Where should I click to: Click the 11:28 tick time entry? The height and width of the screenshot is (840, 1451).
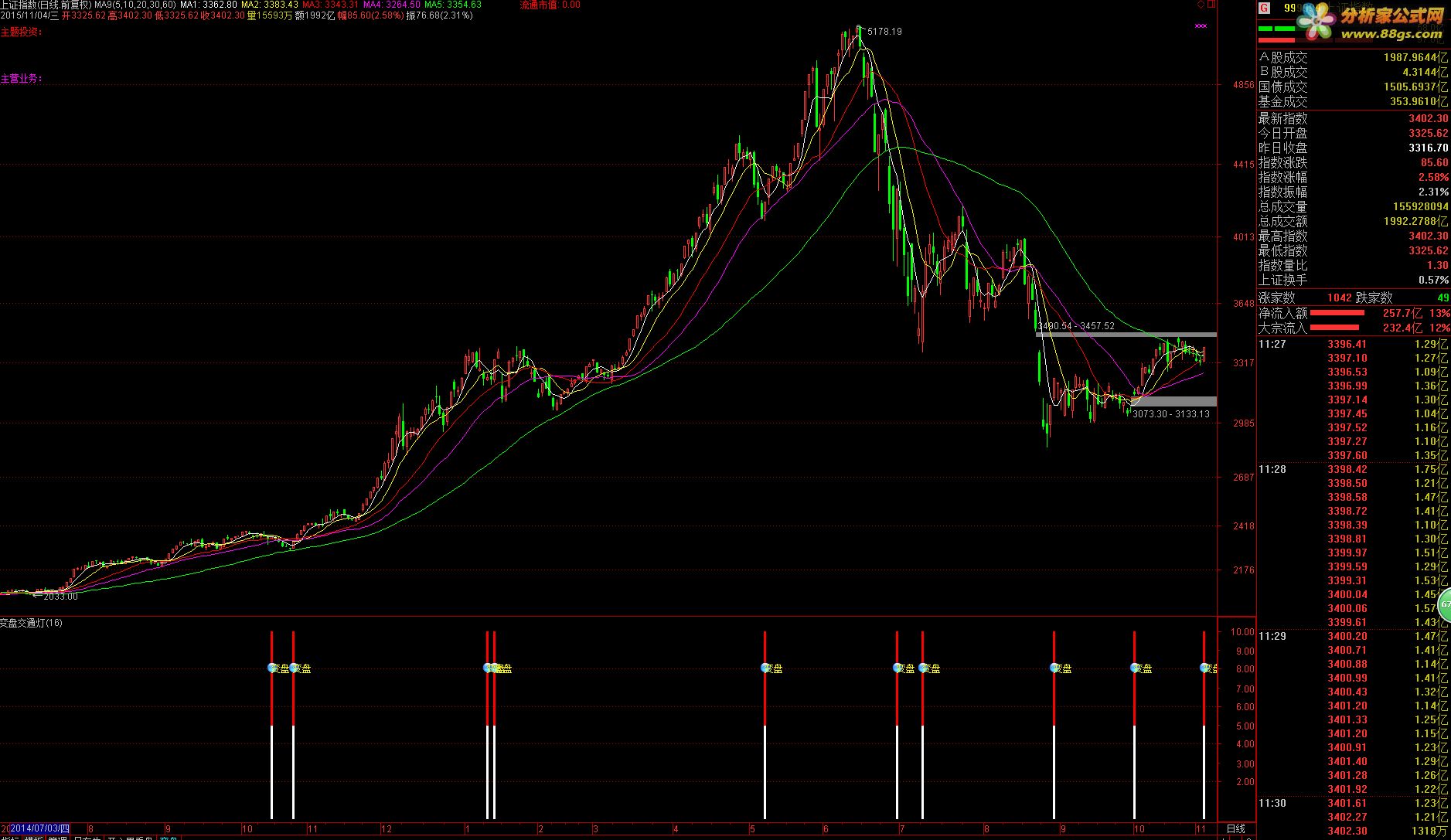(x=1272, y=469)
